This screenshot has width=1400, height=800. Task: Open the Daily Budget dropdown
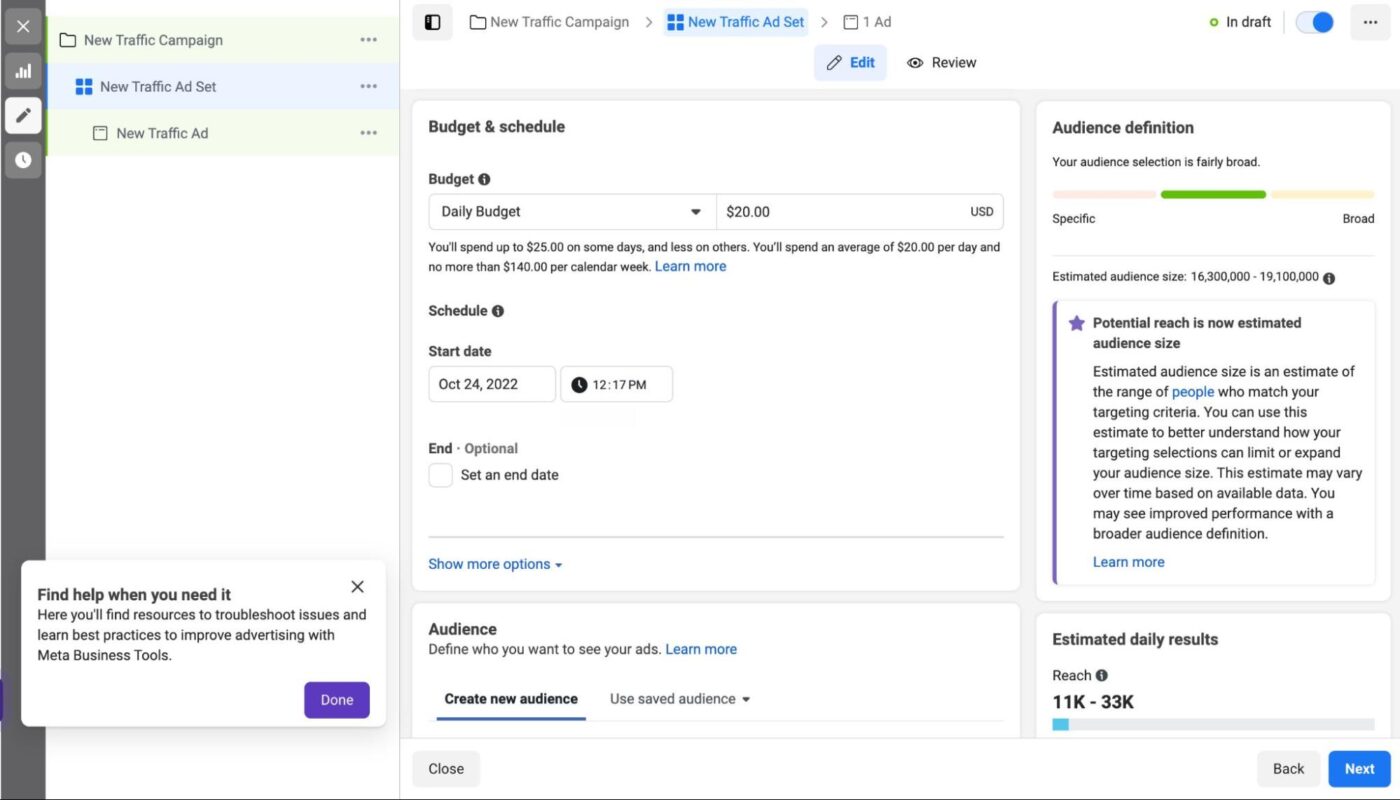pyautogui.click(x=571, y=211)
